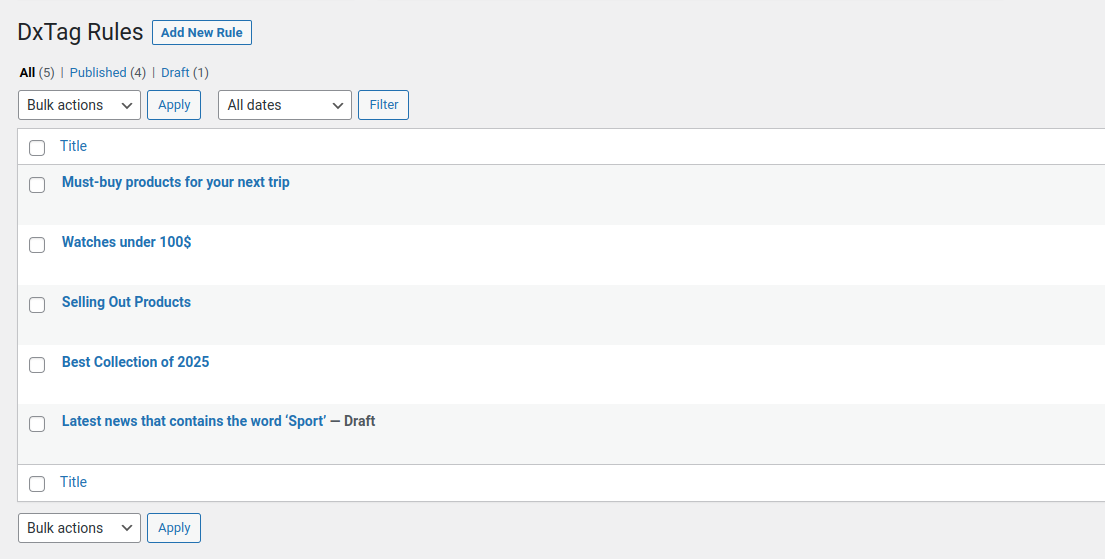This screenshot has width=1105, height=559.
Task: Expand the All dates dropdown
Action: (x=284, y=105)
